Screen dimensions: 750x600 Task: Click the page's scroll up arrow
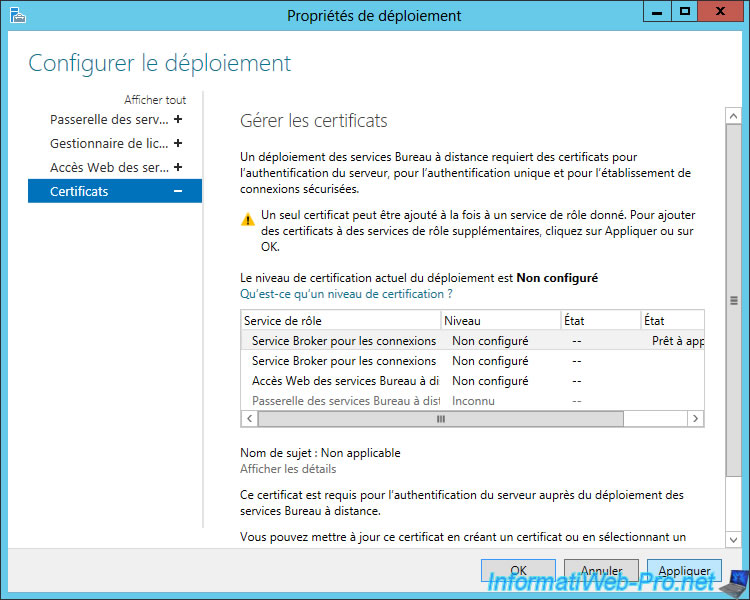click(x=733, y=116)
